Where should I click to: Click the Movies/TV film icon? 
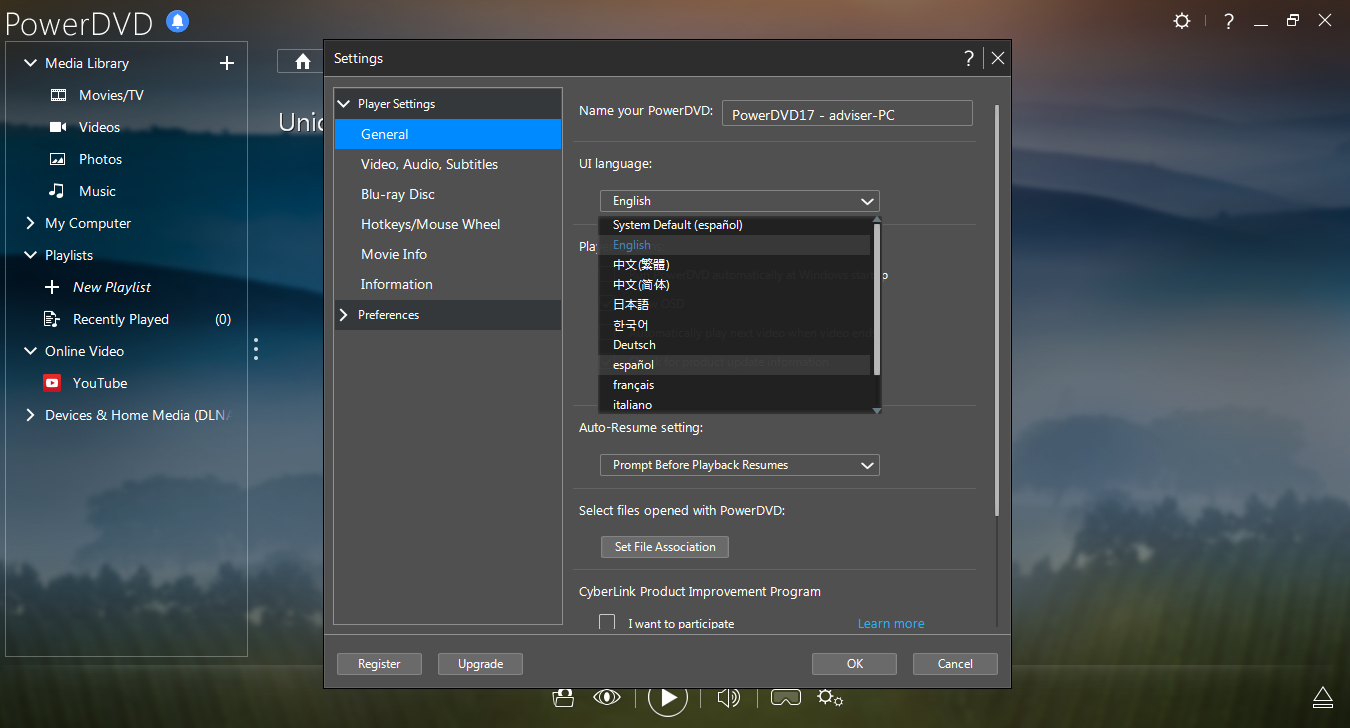(x=58, y=95)
